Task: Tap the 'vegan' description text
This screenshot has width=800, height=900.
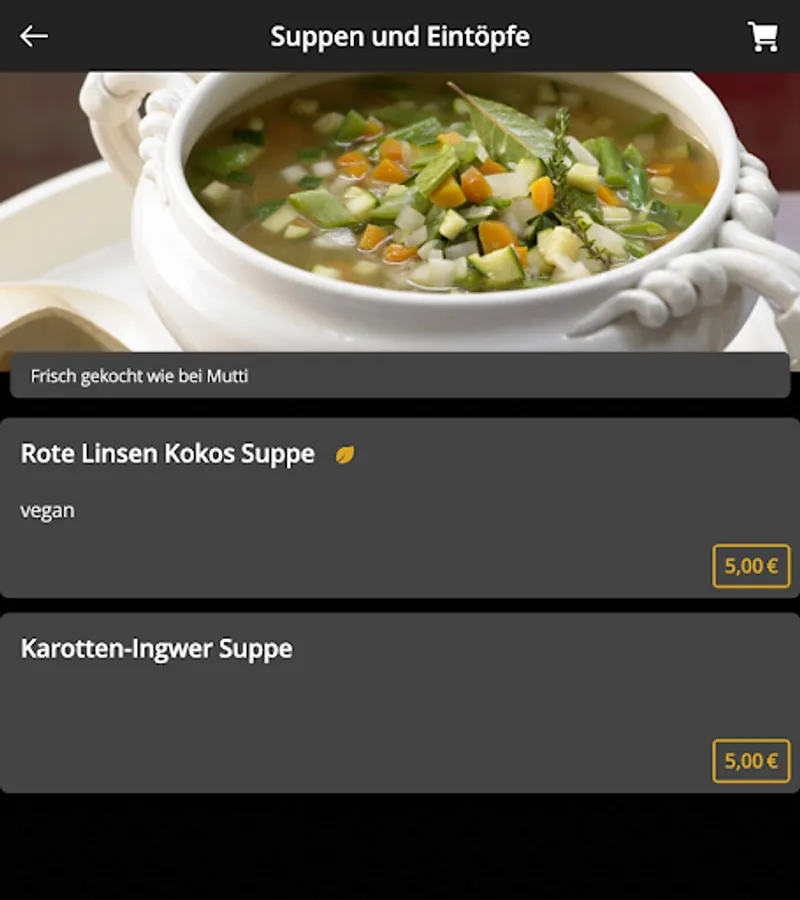Action: [x=47, y=510]
